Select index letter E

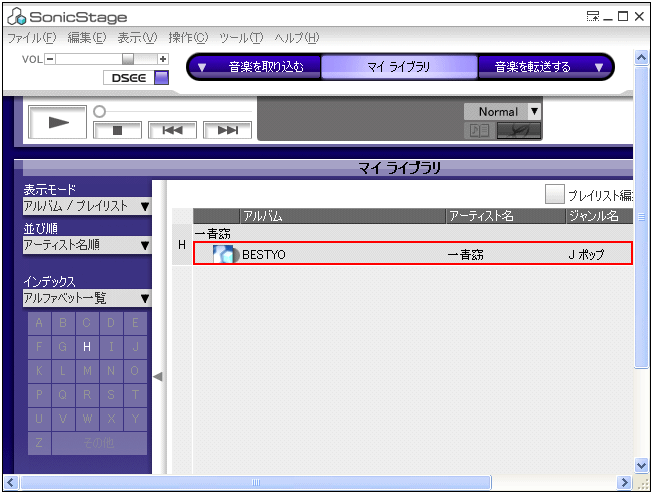click(x=135, y=323)
